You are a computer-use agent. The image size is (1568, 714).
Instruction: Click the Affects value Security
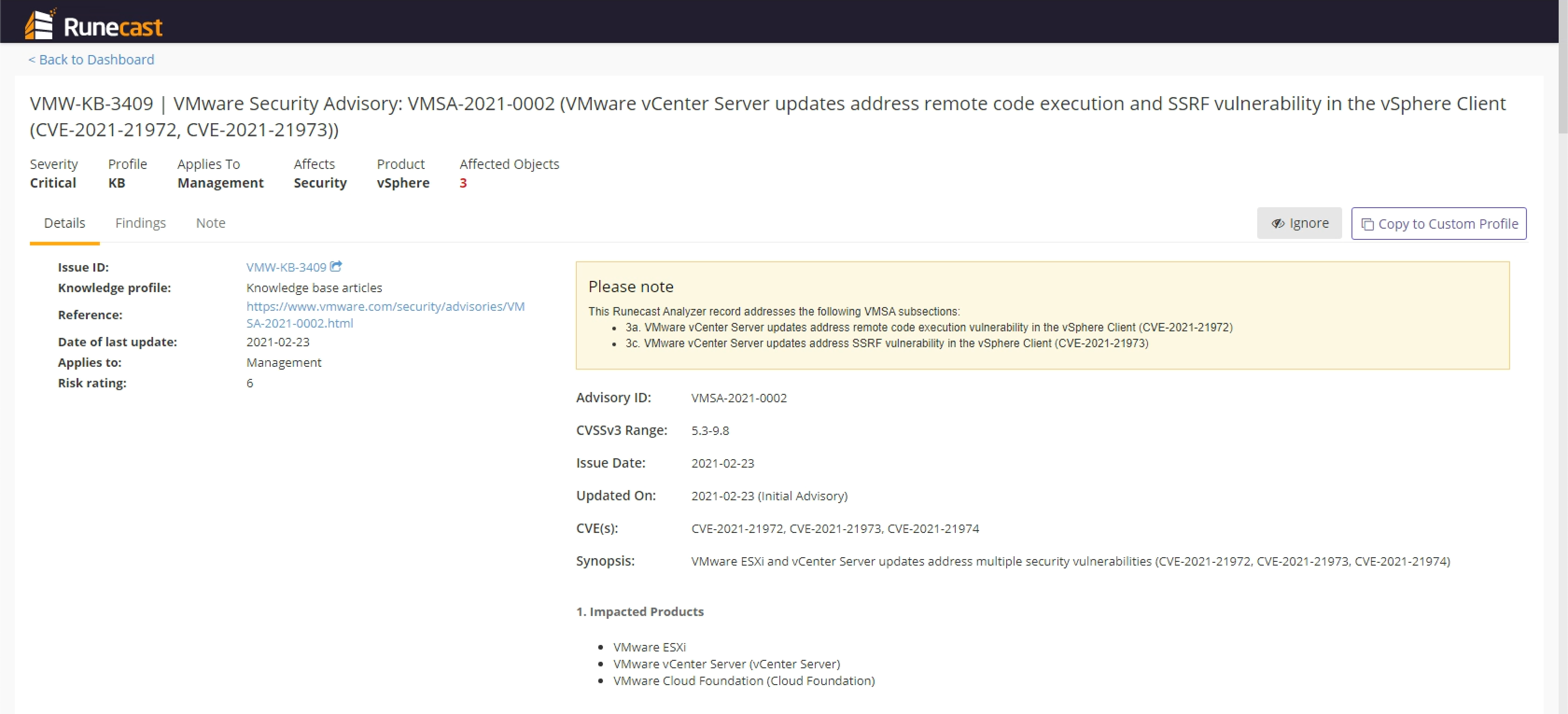point(320,183)
